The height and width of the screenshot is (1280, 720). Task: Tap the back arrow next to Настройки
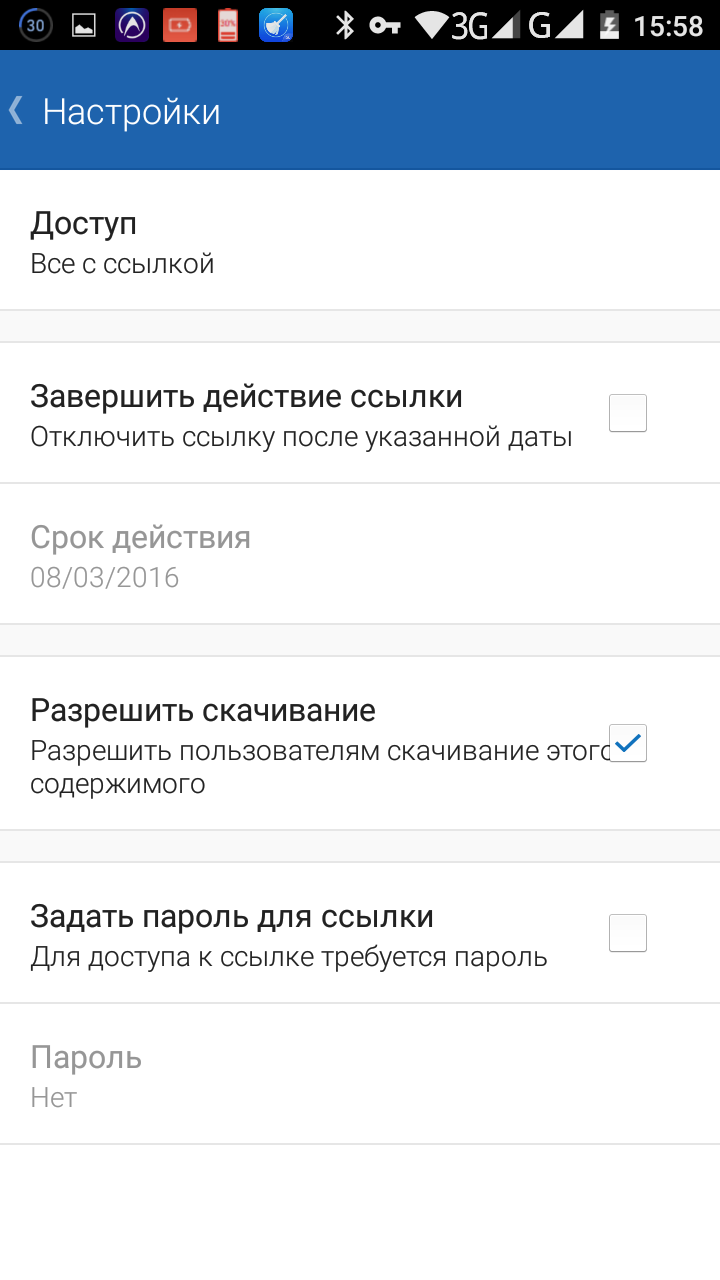click(16, 110)
